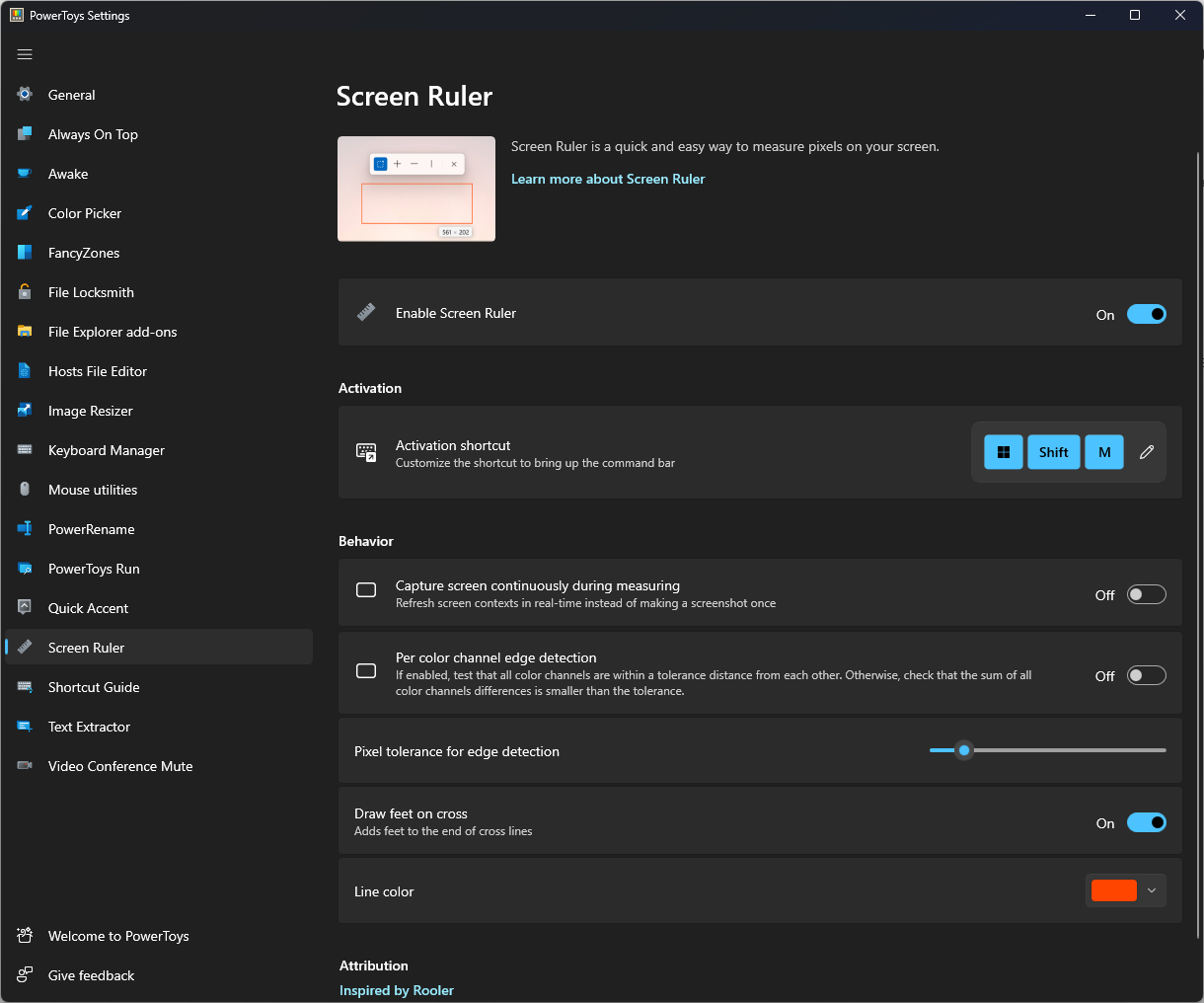The width and height of the screenshot is (1204, 1003).
Task: Adjust the pixel tolerance slider handle
Action: coord(964,750)
